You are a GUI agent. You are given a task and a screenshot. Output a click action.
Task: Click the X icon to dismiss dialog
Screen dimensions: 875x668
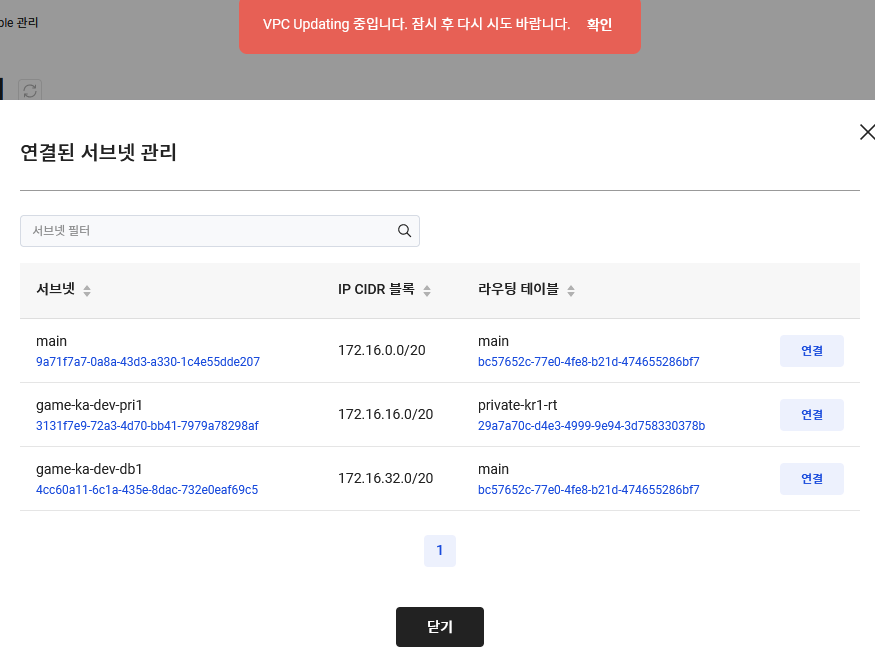click(866, 131)
